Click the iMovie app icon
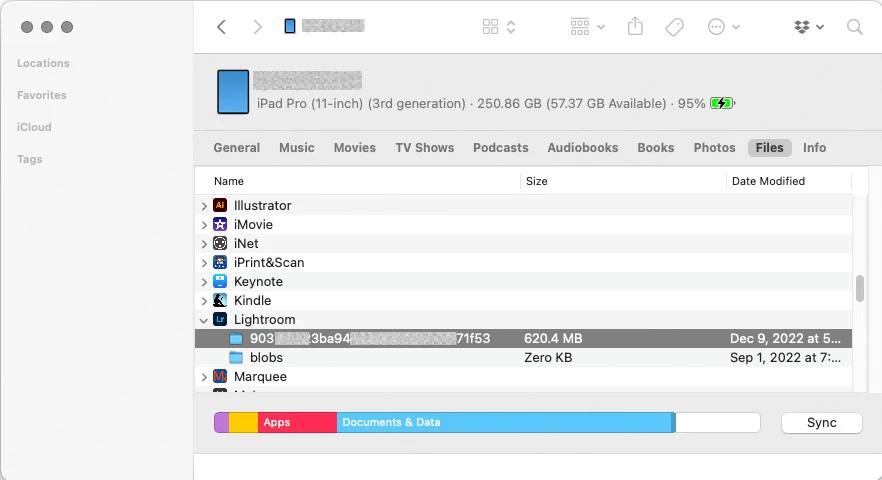Screen dimensions: 882x480 tap(220, 225)
